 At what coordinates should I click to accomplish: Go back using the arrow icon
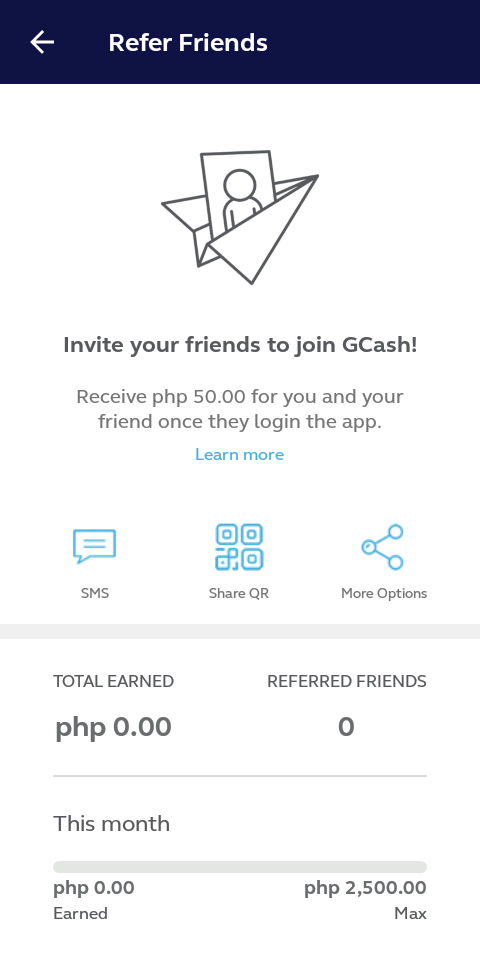[x=42, y=43]
